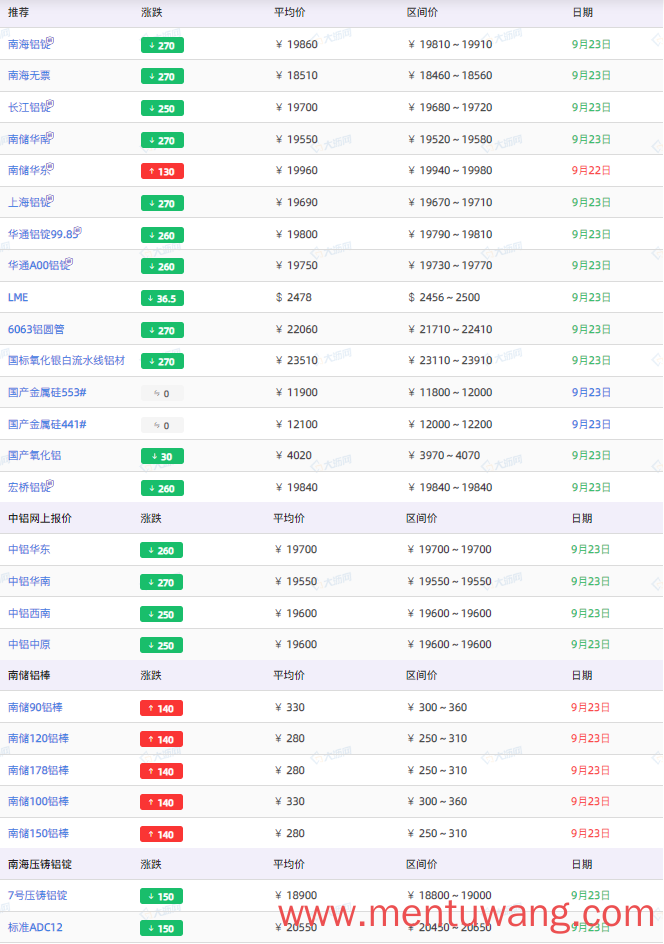Select the average price ¥ 18900
Screen dimensions: 664x944
click(x=296, y=896)
